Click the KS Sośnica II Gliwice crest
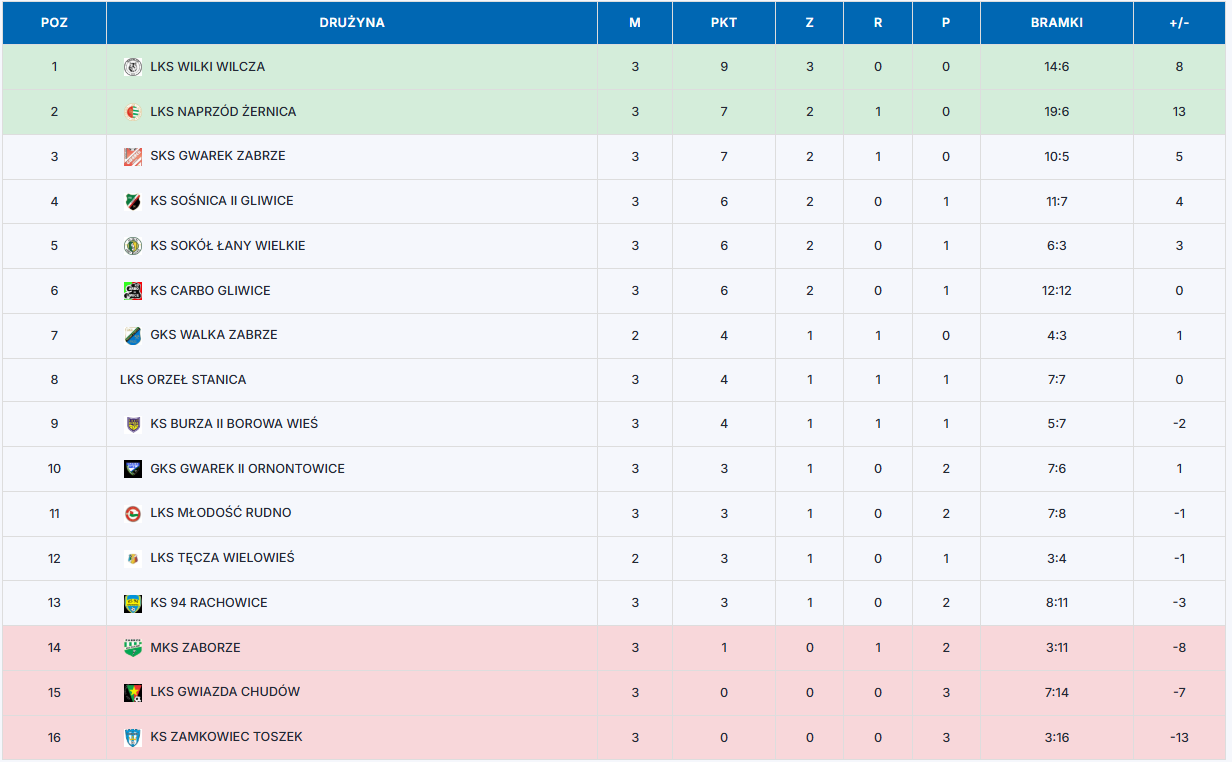Viewport: 1232px width, 762px height. [133, 201]
